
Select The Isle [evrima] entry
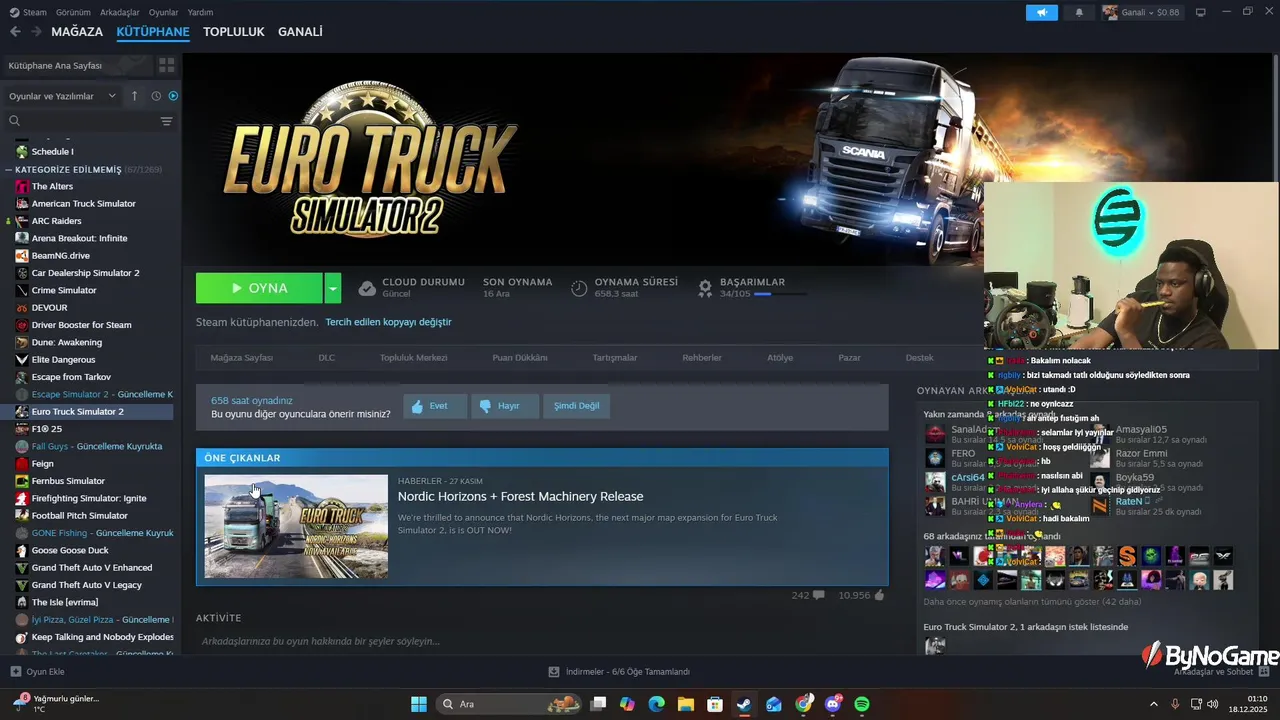64,602
